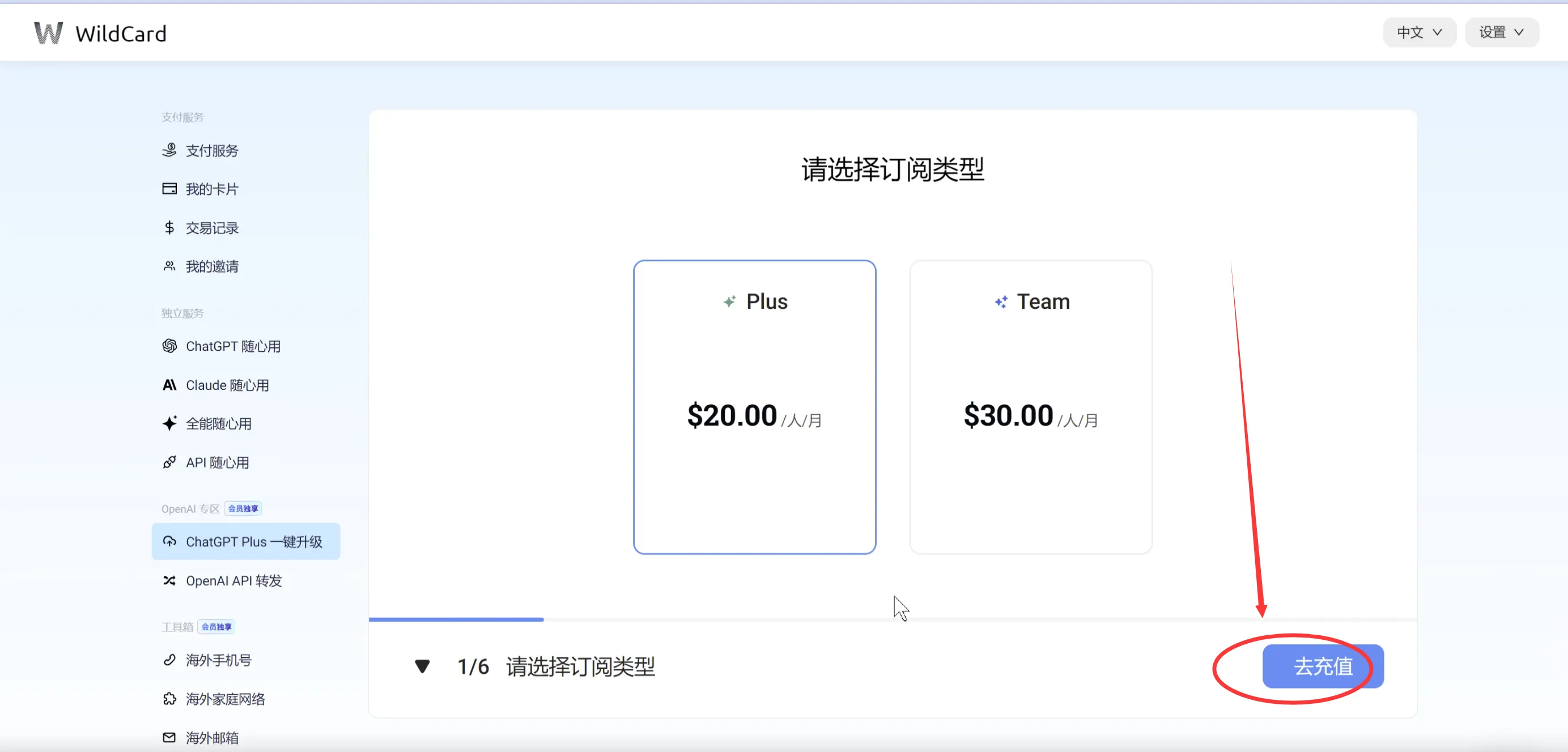Select the Team $30.00 subscription card

(x=1031, y=407)
